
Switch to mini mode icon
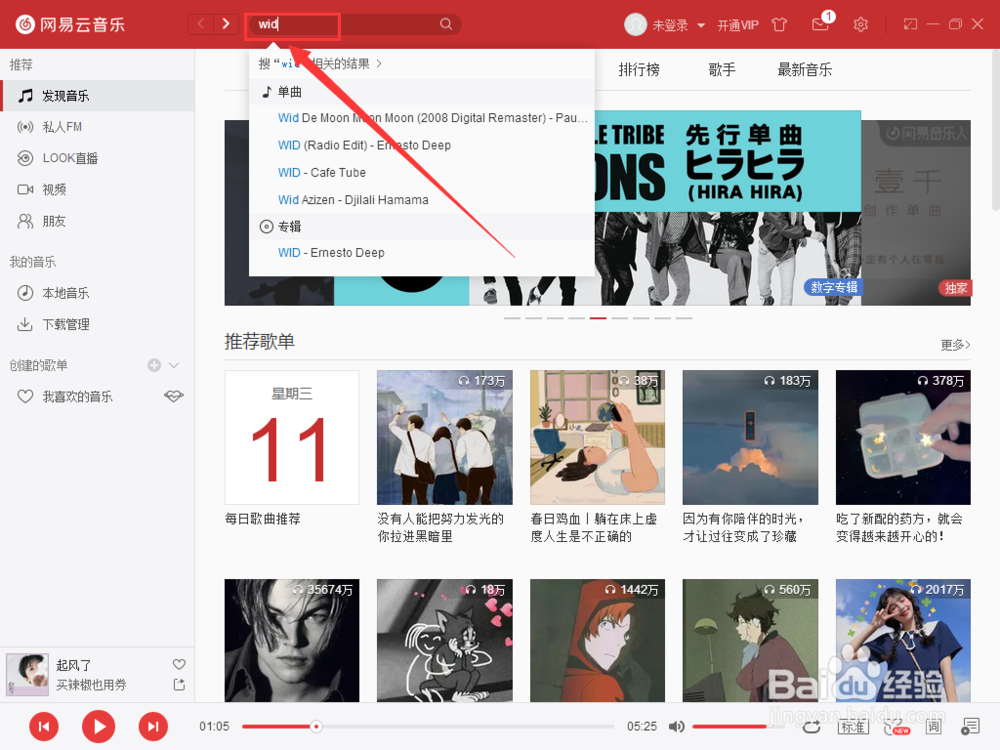coord(910,24)
